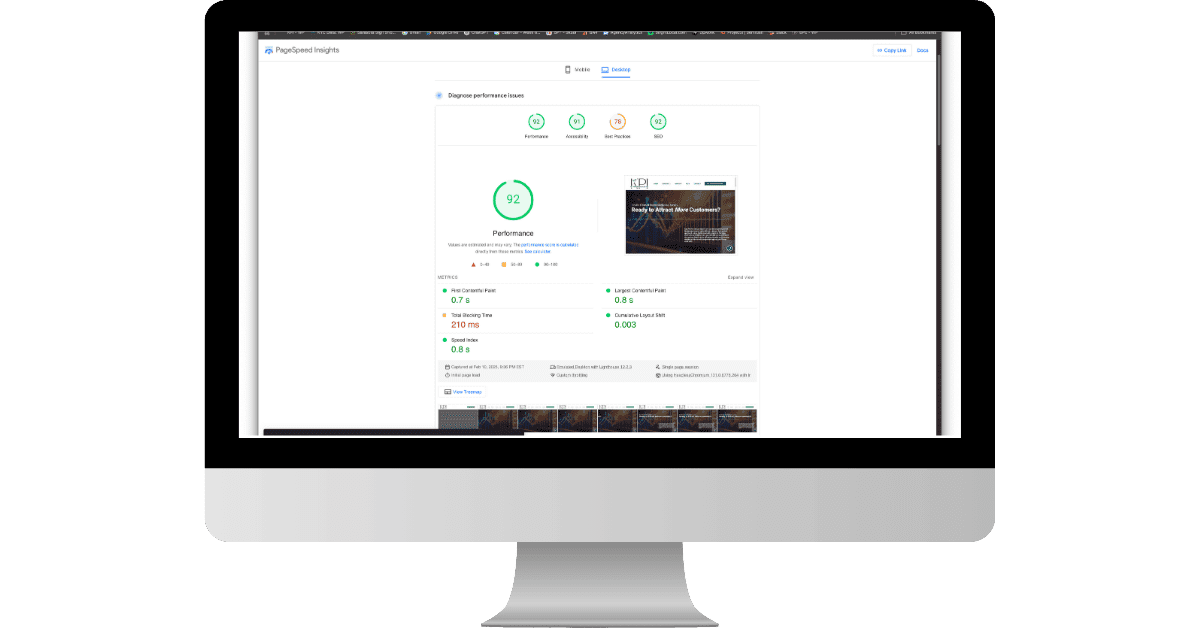Click the Total Blocking Time status indicator

click(x=444, y=314)
